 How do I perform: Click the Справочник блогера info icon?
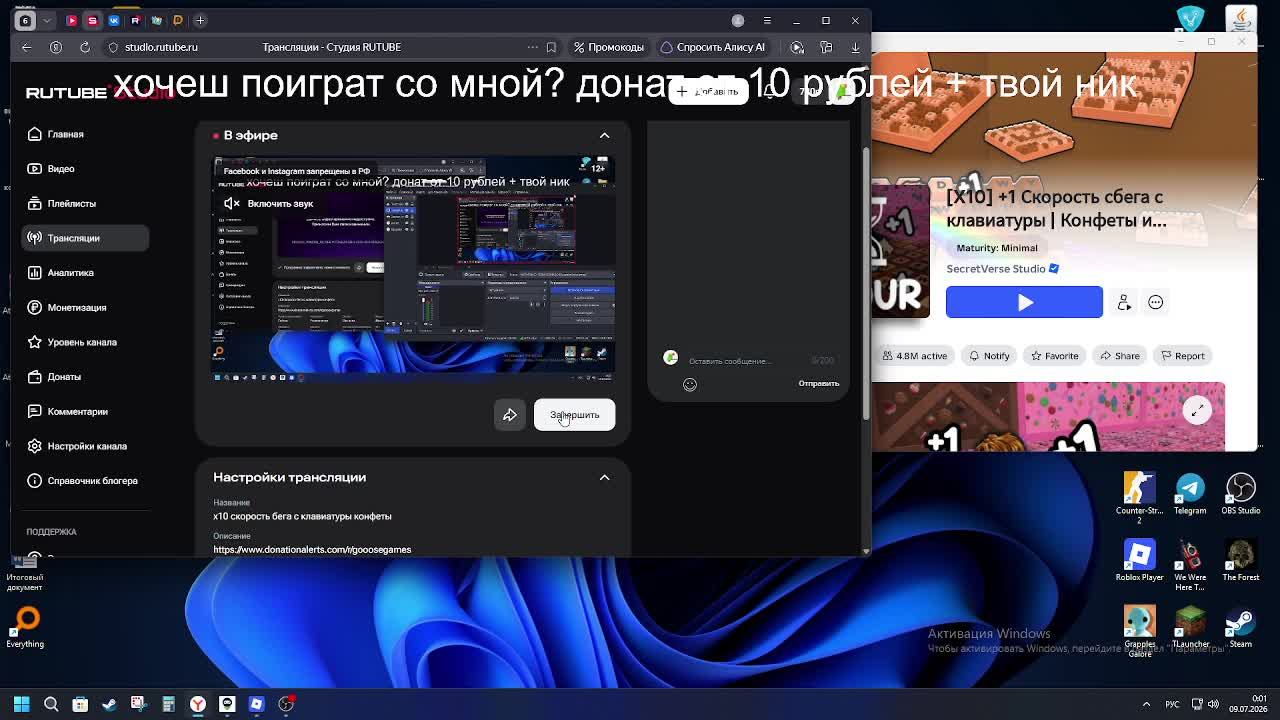click(x=35, y=481)
